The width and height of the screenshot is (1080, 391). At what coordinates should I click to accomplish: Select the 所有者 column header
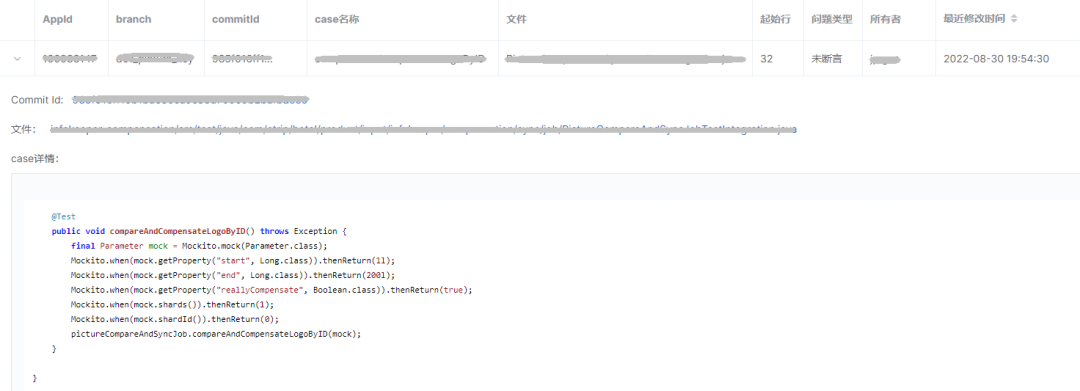(x=885, y=19)
